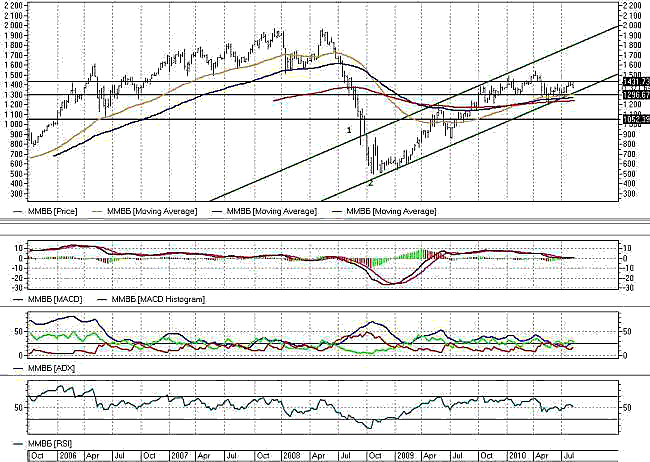Click 50 on the left ADX axis
This screenshot has width=650, height=462.
(17, 331)
